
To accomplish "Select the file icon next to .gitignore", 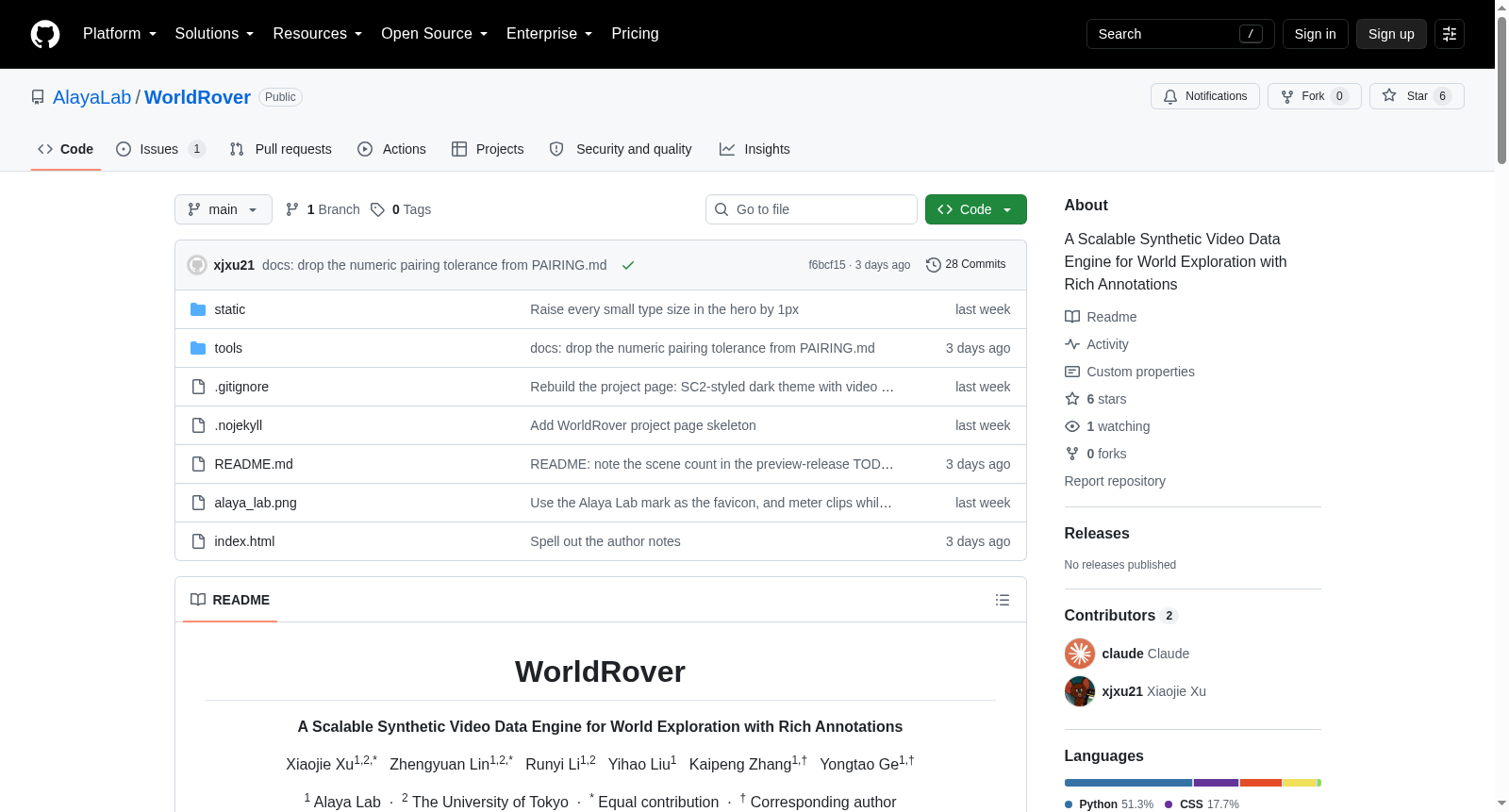I will [198, 387].
